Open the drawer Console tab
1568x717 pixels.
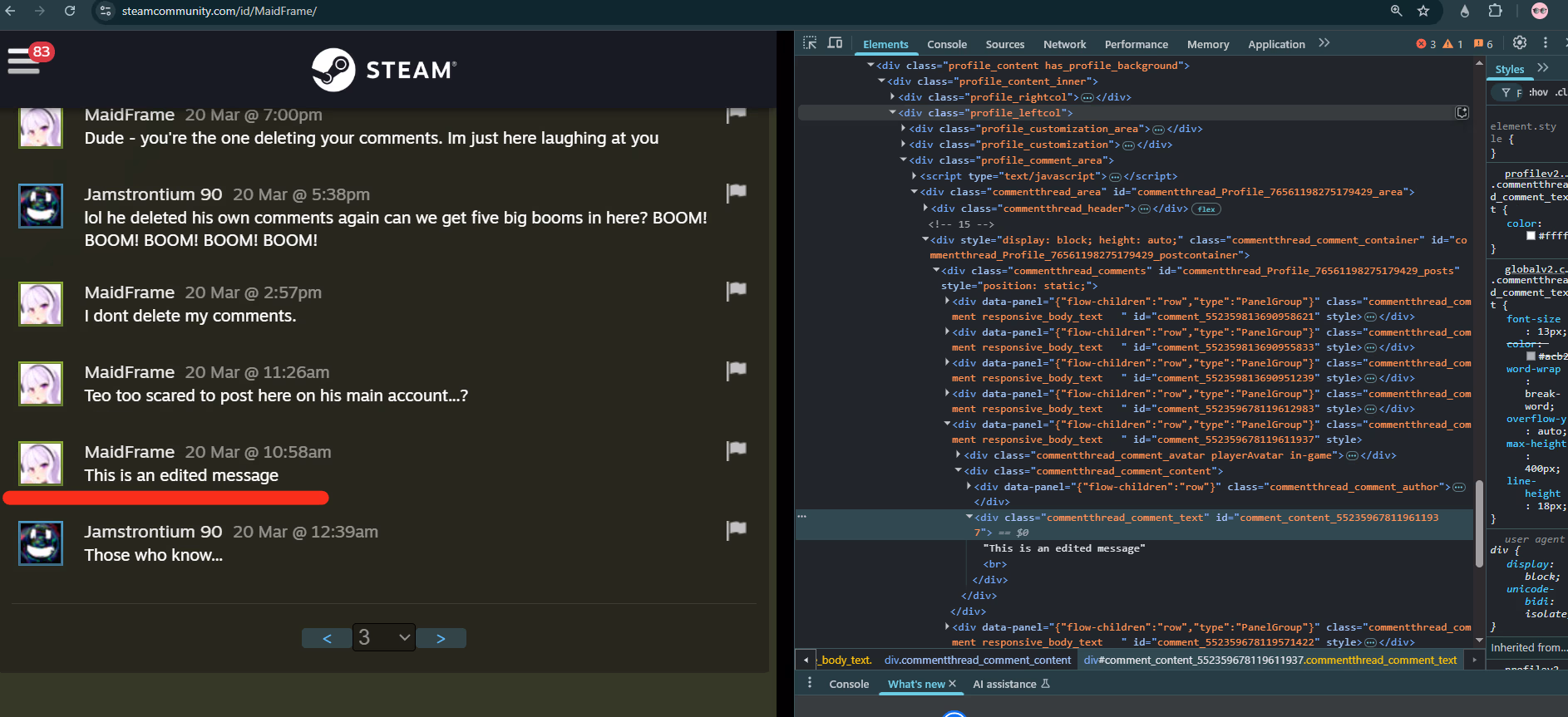coord(849,684)
